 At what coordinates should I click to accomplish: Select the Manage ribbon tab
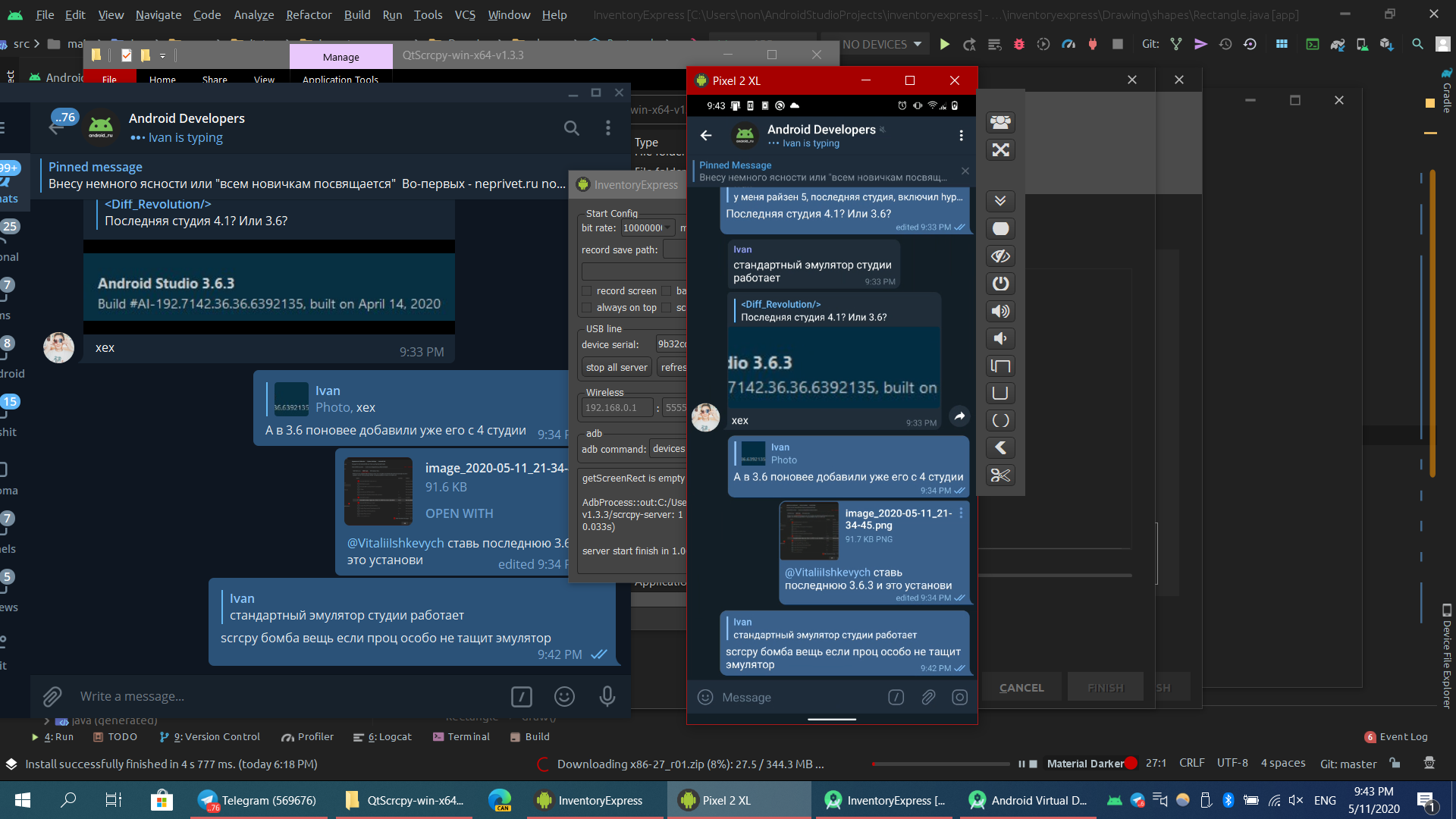pyautogui.click(x=341, y=57)
